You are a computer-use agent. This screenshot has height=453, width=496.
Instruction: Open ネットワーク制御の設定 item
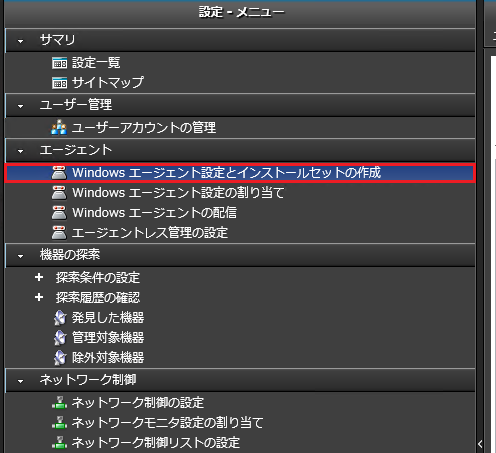(x=138, y=402)
